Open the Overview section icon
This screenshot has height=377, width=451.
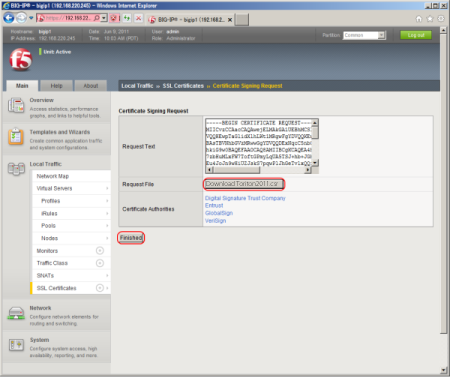click(x=16, y=106)
